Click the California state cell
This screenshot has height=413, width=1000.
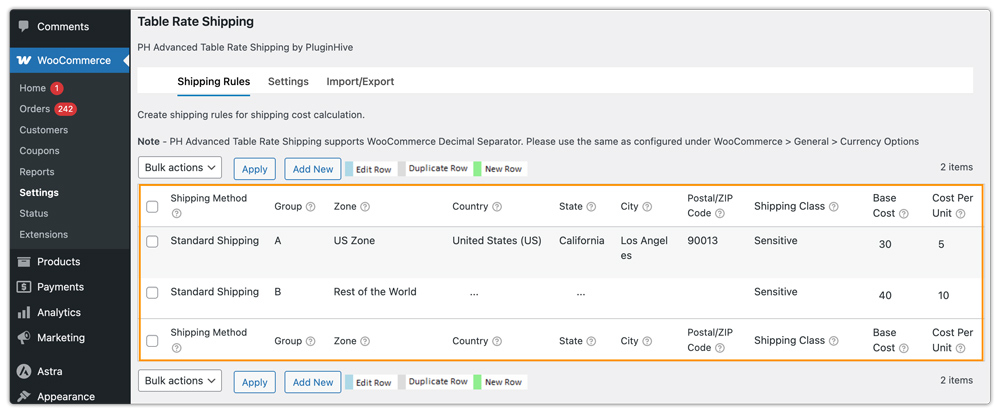click(582, 241)
